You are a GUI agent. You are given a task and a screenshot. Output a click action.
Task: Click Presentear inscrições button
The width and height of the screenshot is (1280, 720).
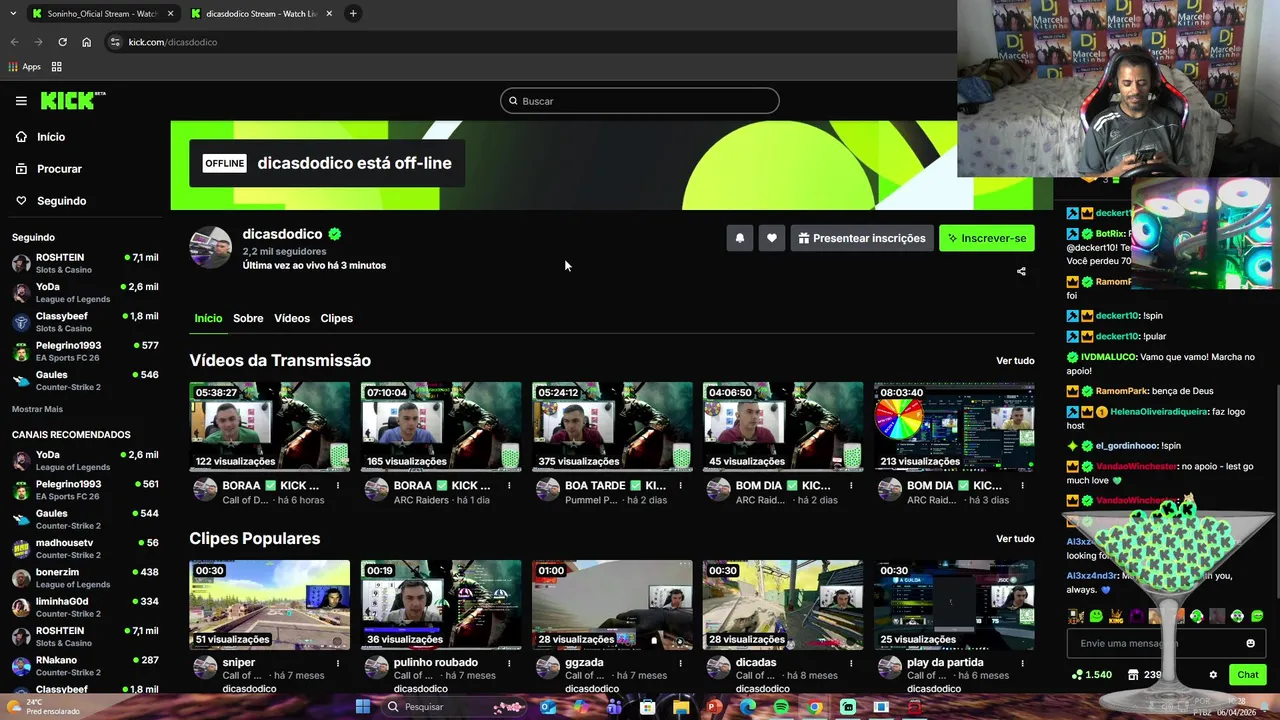click(862, 238)
